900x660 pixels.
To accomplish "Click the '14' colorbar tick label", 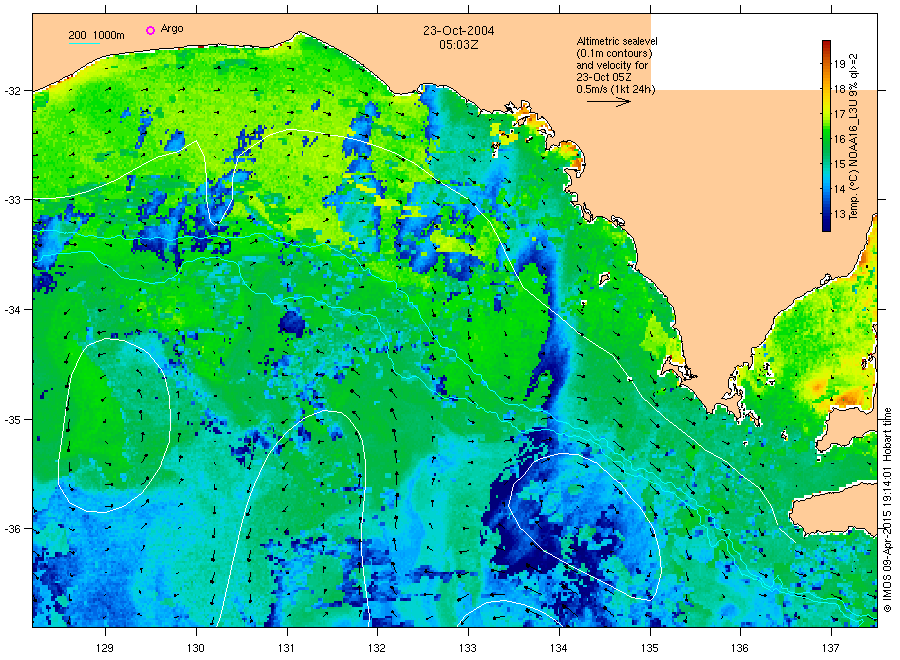I will [840, 189].
